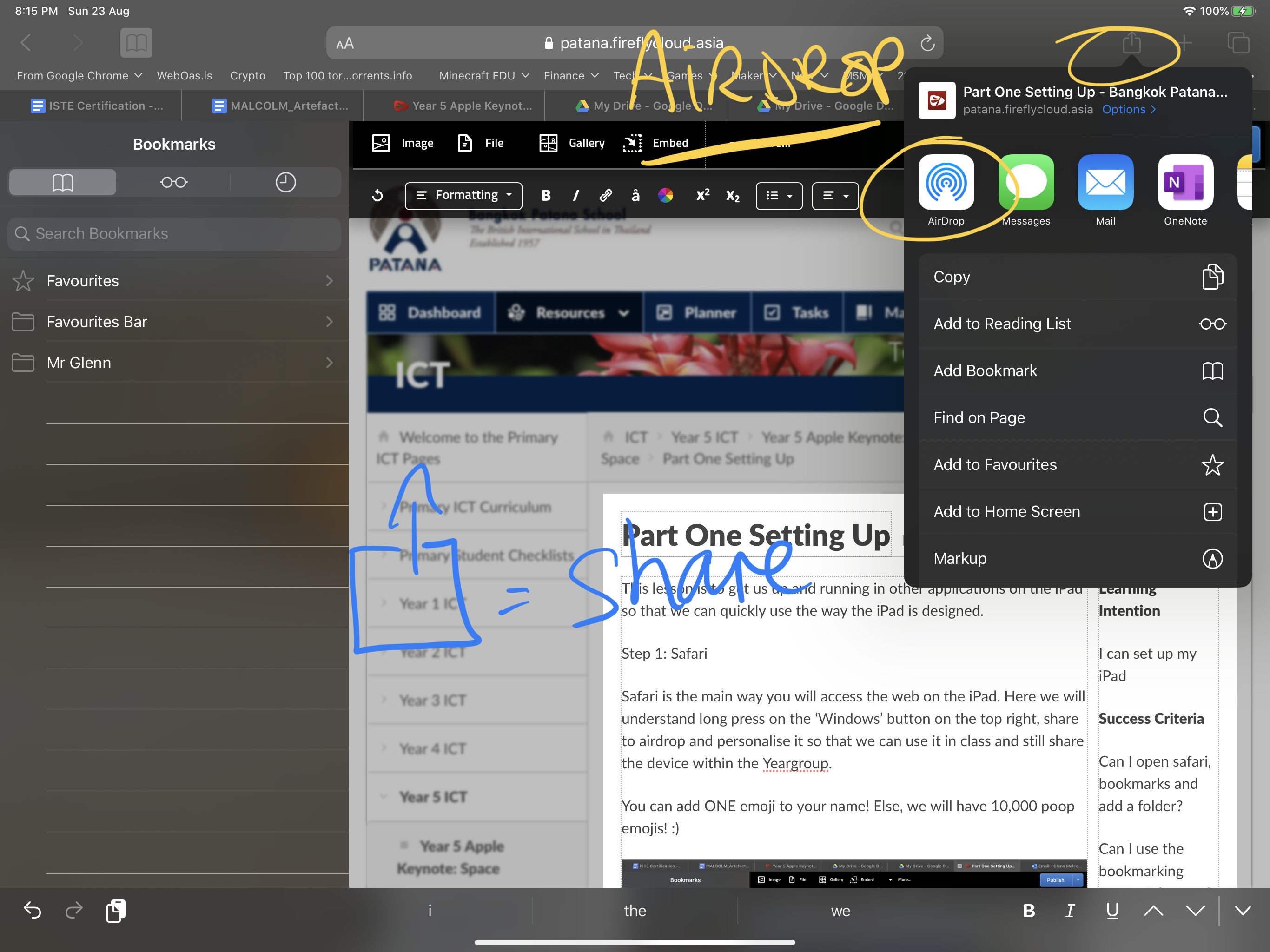The height and width of the screenshot is (952, 1270).
Task: Reload the page with the refresh icon
Action: 927,43
